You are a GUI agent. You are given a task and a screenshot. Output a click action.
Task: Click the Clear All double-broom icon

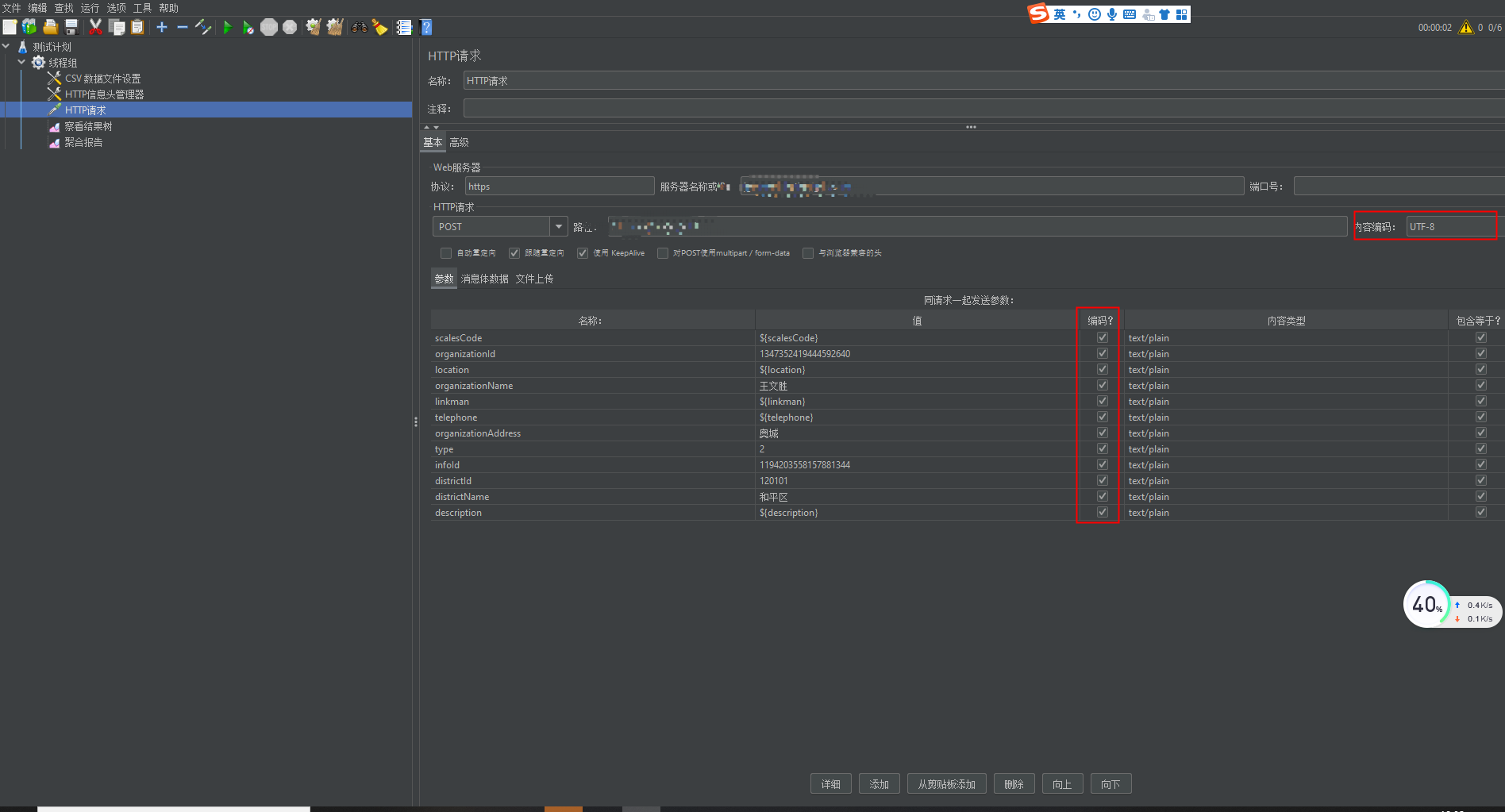tap(335, 27)
